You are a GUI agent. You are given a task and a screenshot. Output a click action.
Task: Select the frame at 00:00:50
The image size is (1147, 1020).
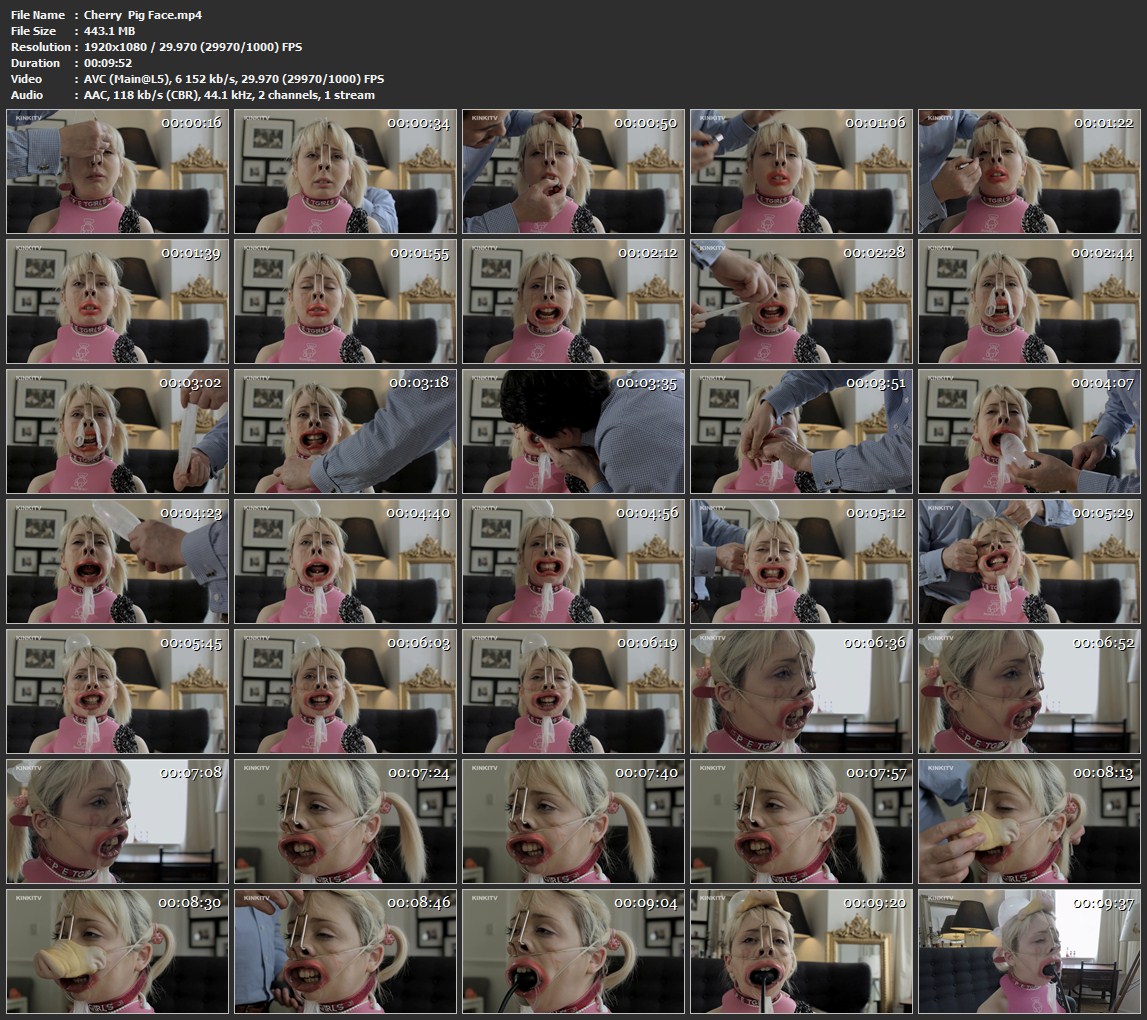tap(573, 171)
